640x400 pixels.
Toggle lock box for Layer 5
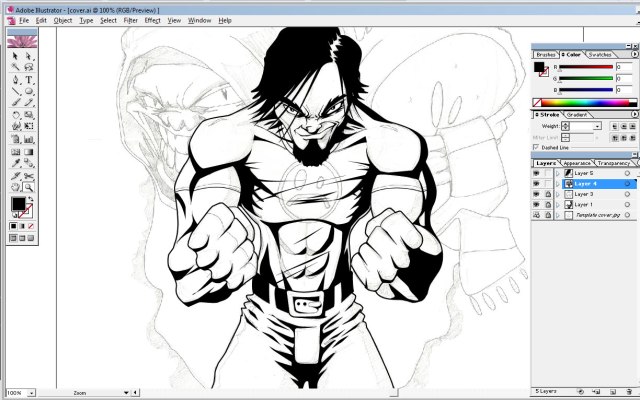pyautogui.click(x=547, y=173)
